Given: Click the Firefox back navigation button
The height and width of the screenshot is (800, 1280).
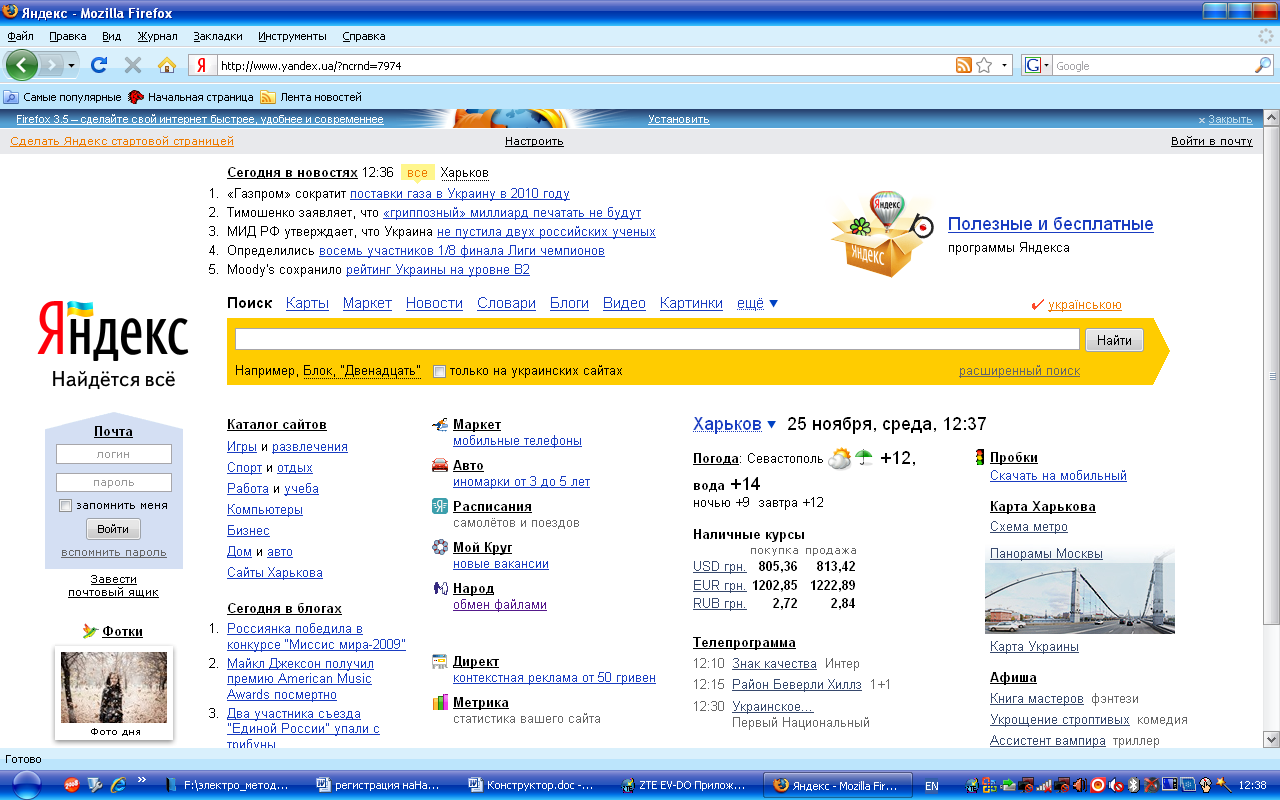Looking at the screenshot, I should [22, 65].
